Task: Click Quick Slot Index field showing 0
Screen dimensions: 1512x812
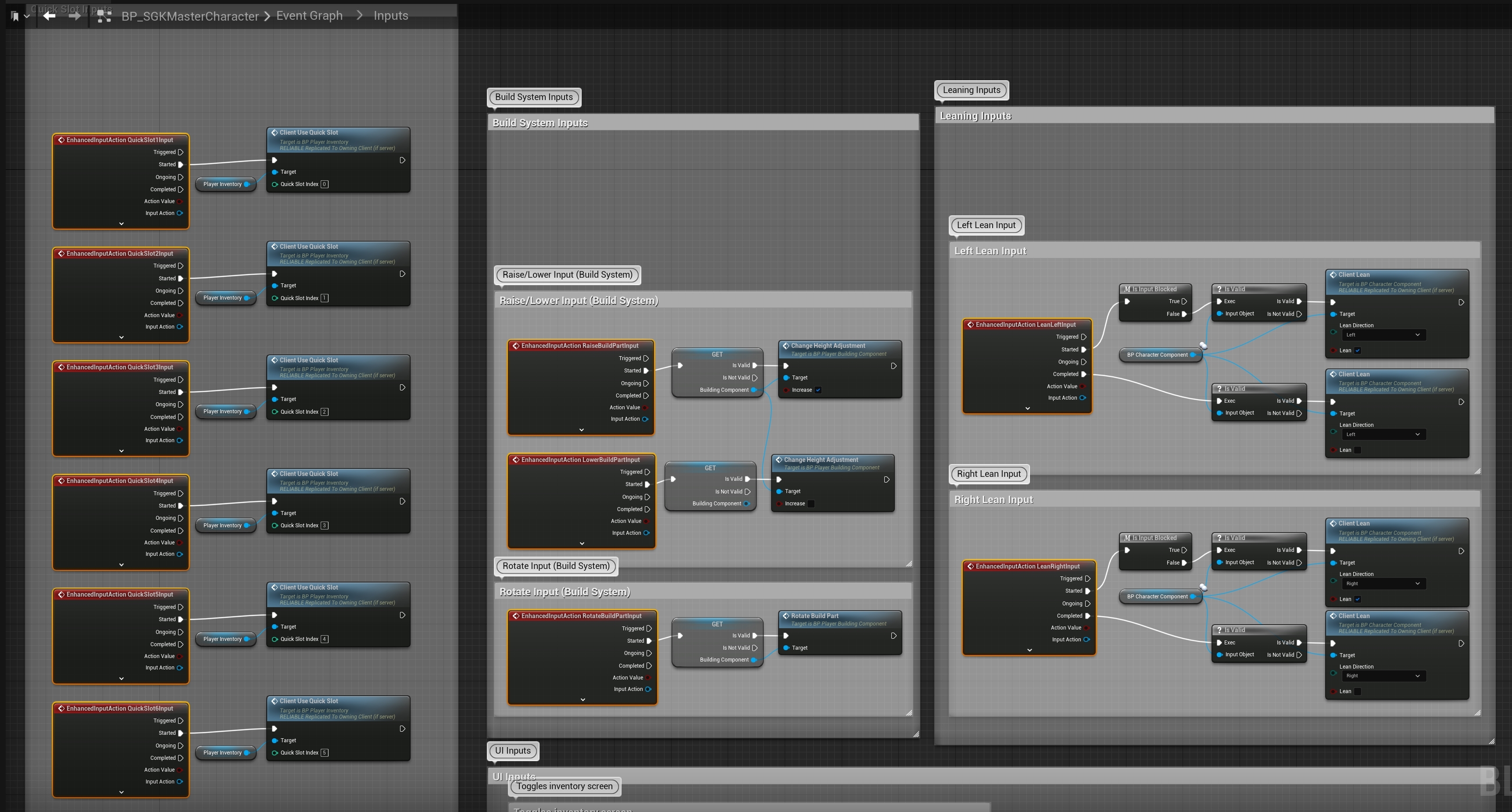Action: click(325, 184)
